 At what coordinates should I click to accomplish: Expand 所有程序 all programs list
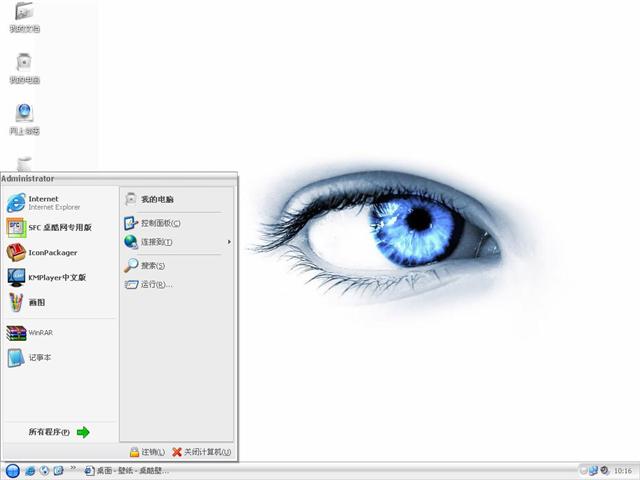coord(59,432)
